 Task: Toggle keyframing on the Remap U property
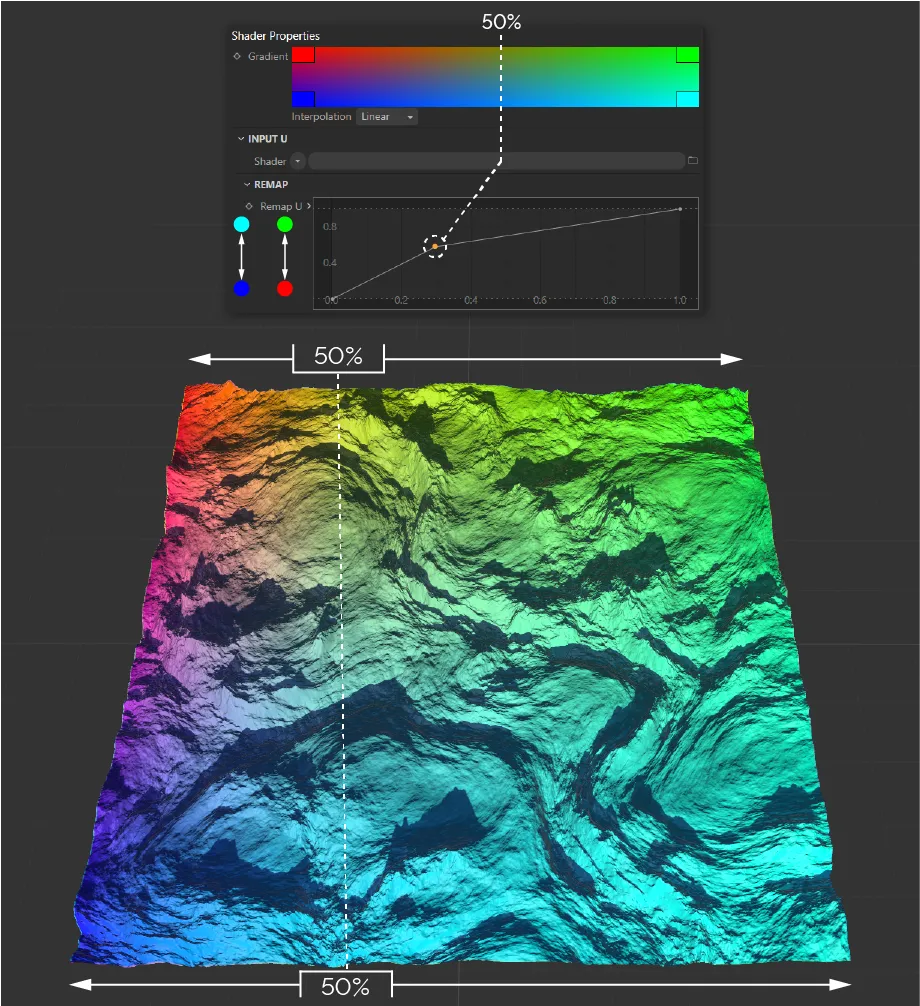(249, 206)
